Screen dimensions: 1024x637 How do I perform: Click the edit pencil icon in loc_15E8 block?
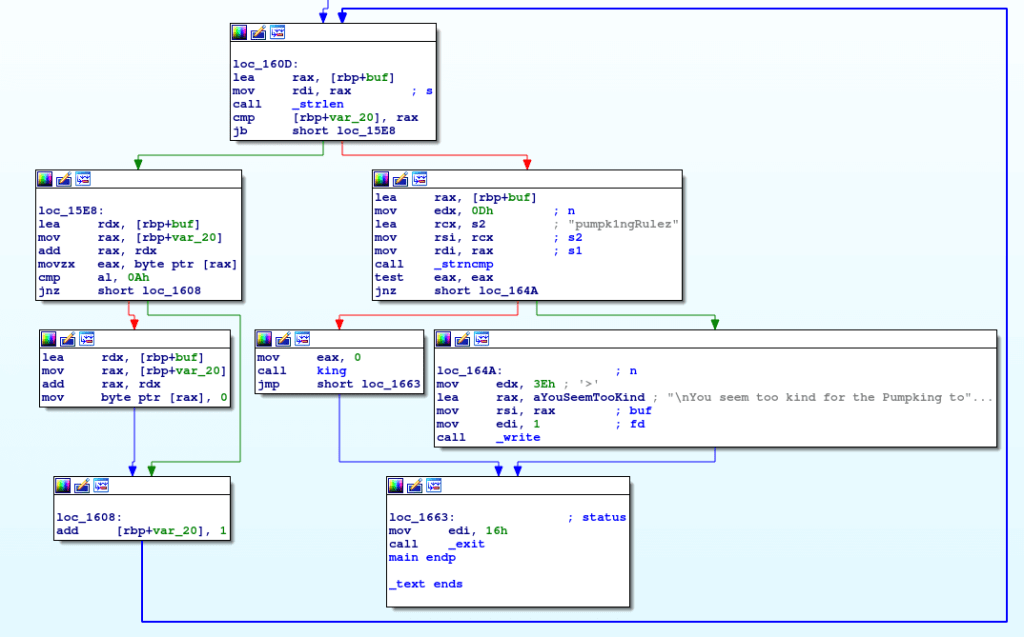pos(63,179)
